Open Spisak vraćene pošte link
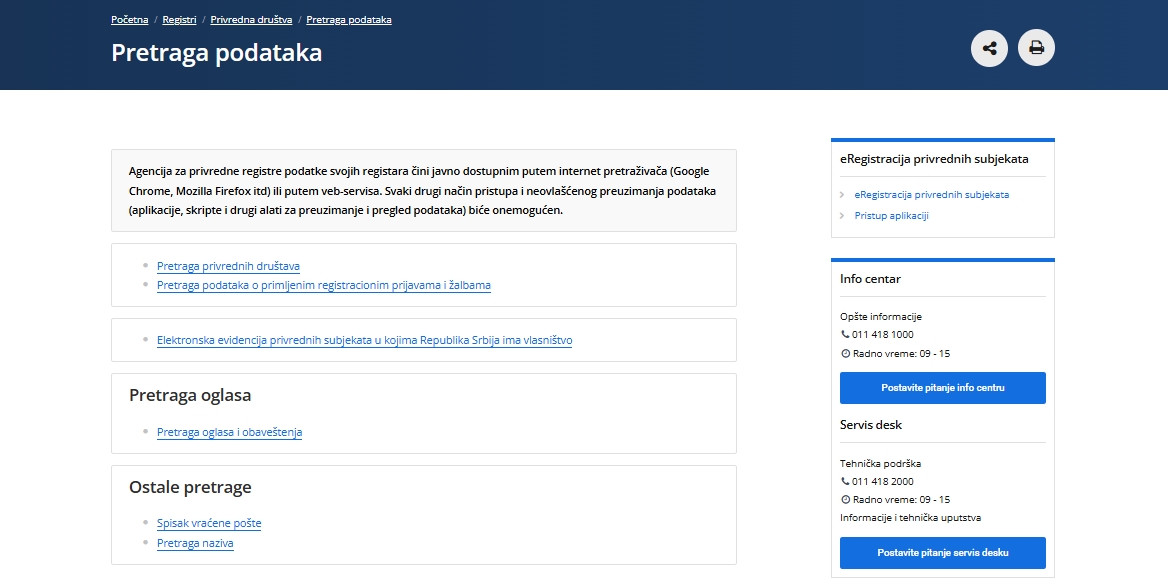Viewport: 1168px width, 585px height. coord(209,524)
